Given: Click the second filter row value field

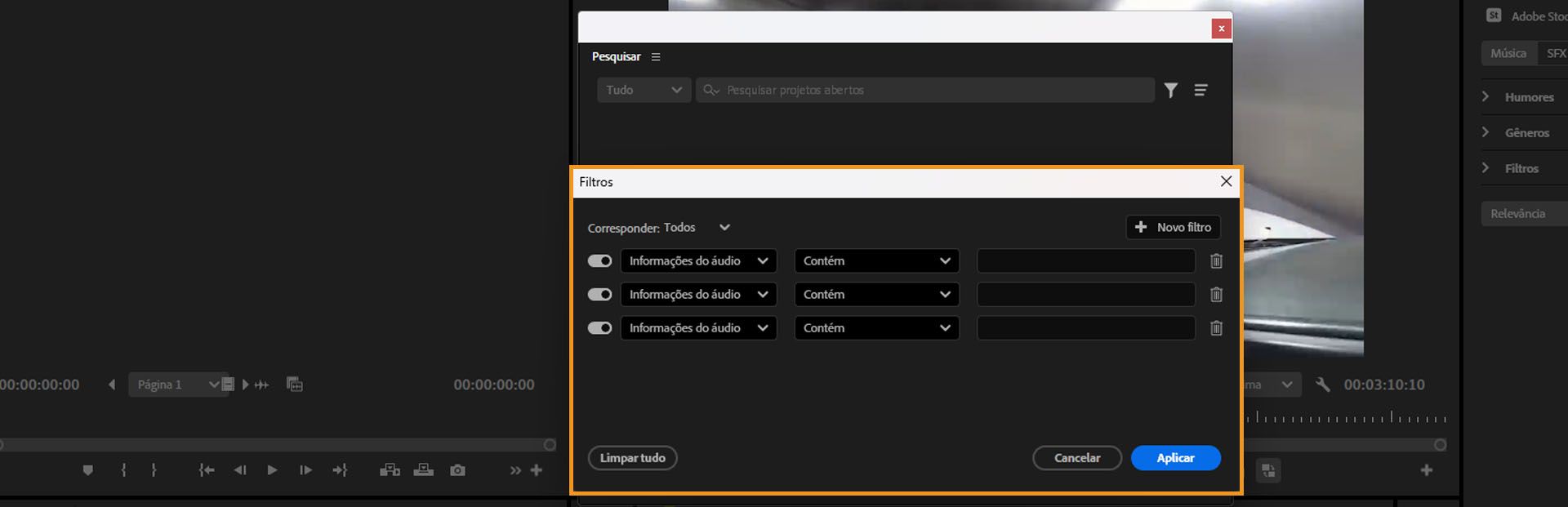Looking at the screenshot, I should coord(1086,295).
